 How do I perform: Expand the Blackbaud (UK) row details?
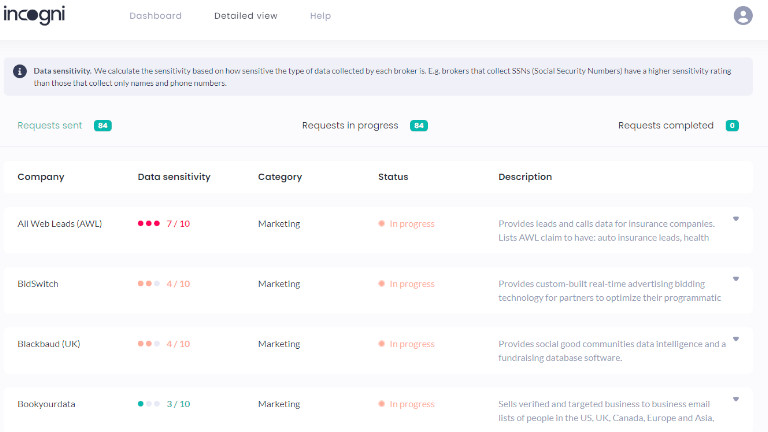pyautogui.click(x=736, y=339)
